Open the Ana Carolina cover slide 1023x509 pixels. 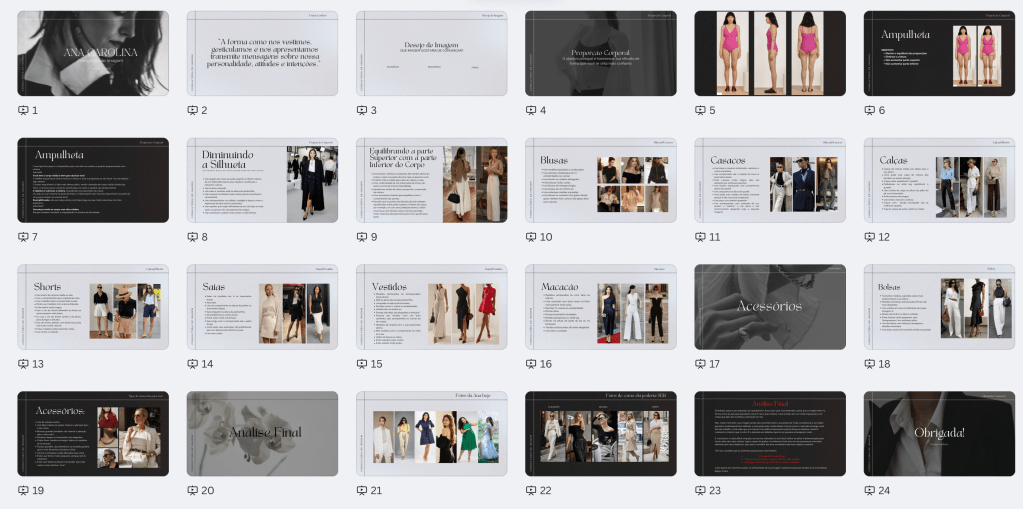pos(93,53)
